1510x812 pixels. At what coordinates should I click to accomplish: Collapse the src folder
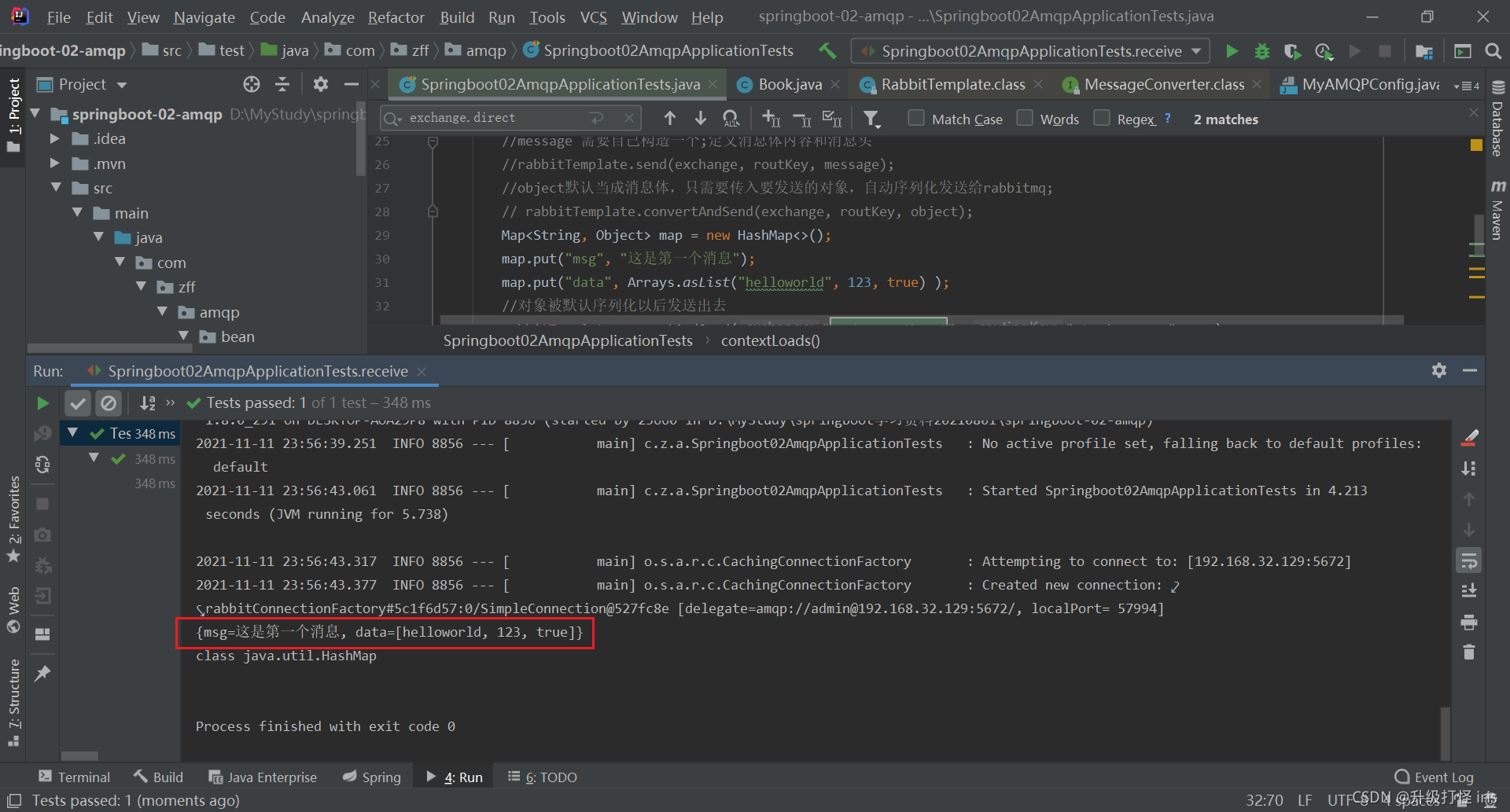click(56, 188)
